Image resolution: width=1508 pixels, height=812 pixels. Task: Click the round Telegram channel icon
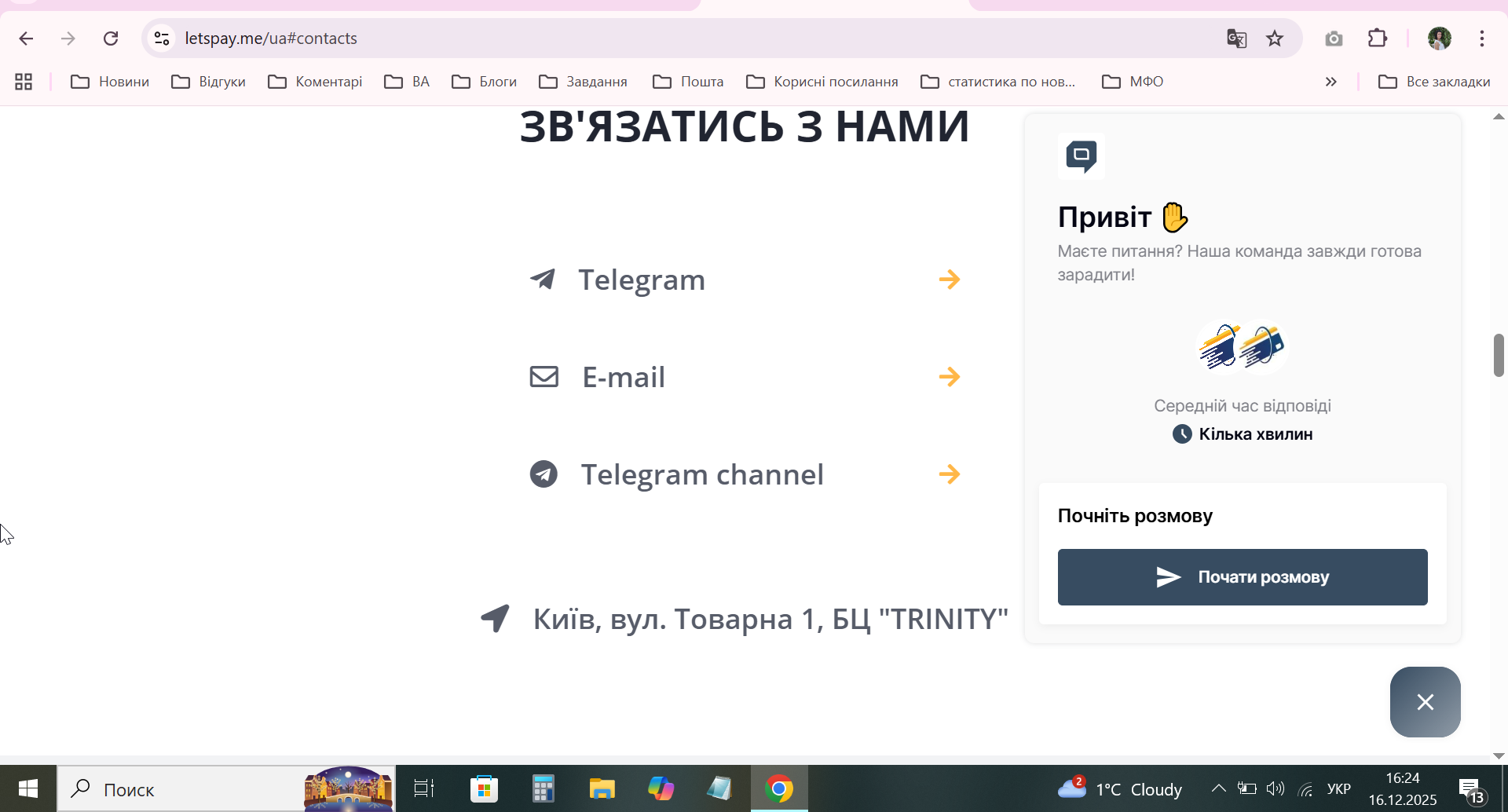coord(544,474)
